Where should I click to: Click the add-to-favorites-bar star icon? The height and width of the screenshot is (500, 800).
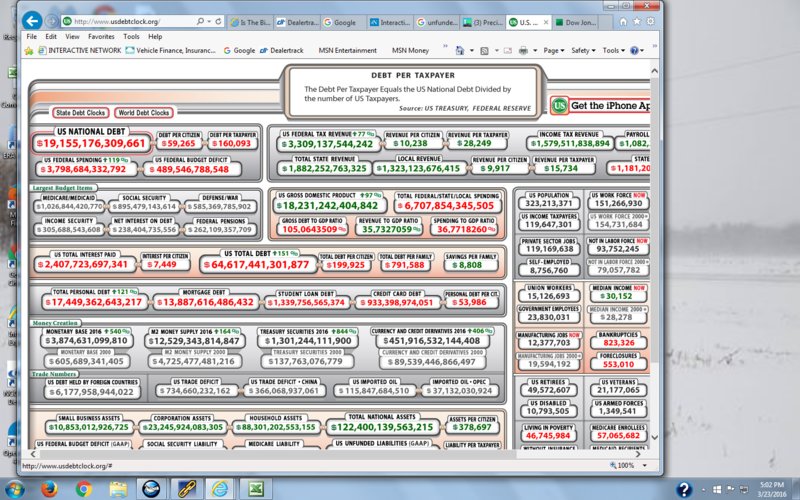click(x=29, y=51)
